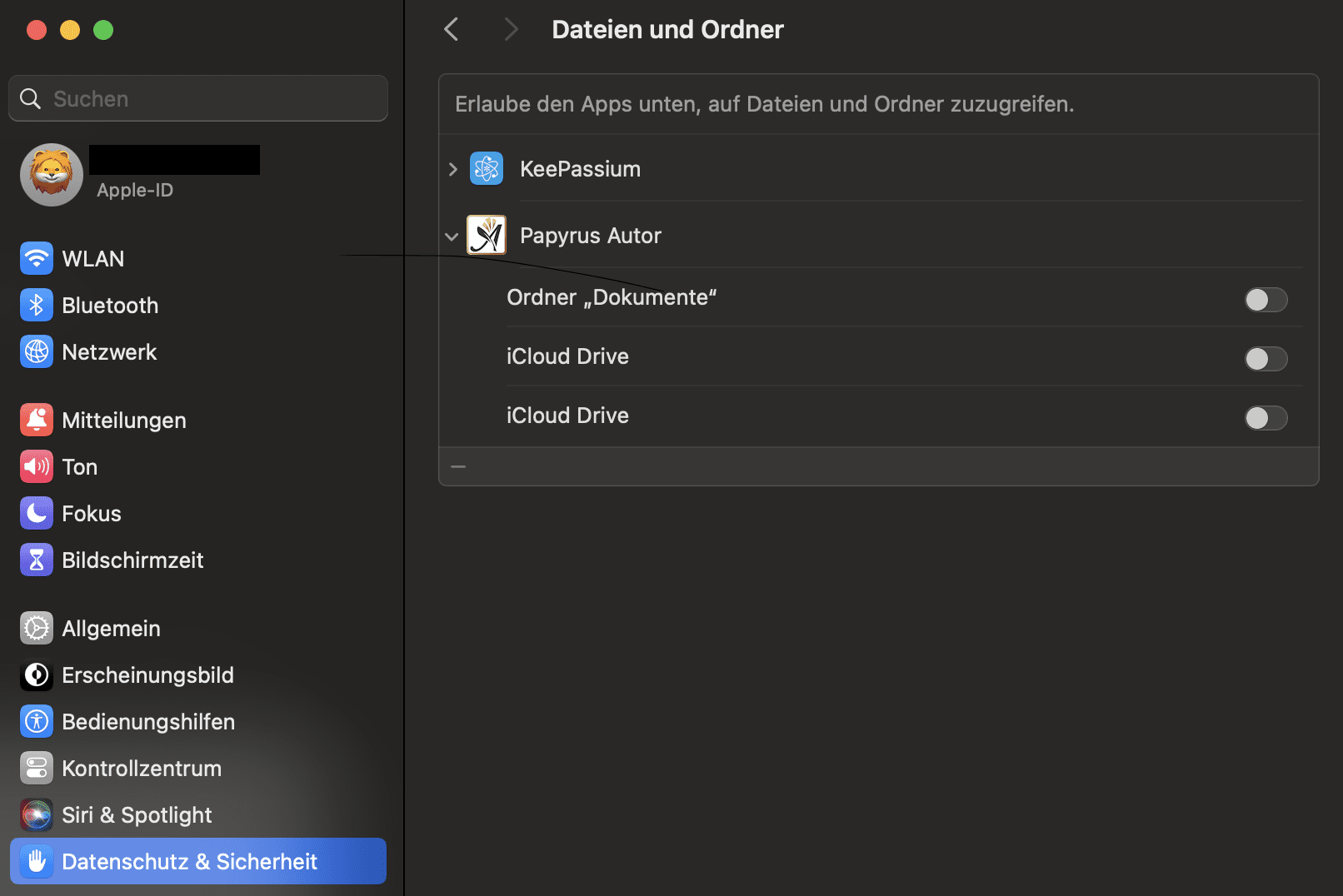Toggle the second iCloud Drive switch
This screenshot has width=1343, height=896.
point(1265,418)
